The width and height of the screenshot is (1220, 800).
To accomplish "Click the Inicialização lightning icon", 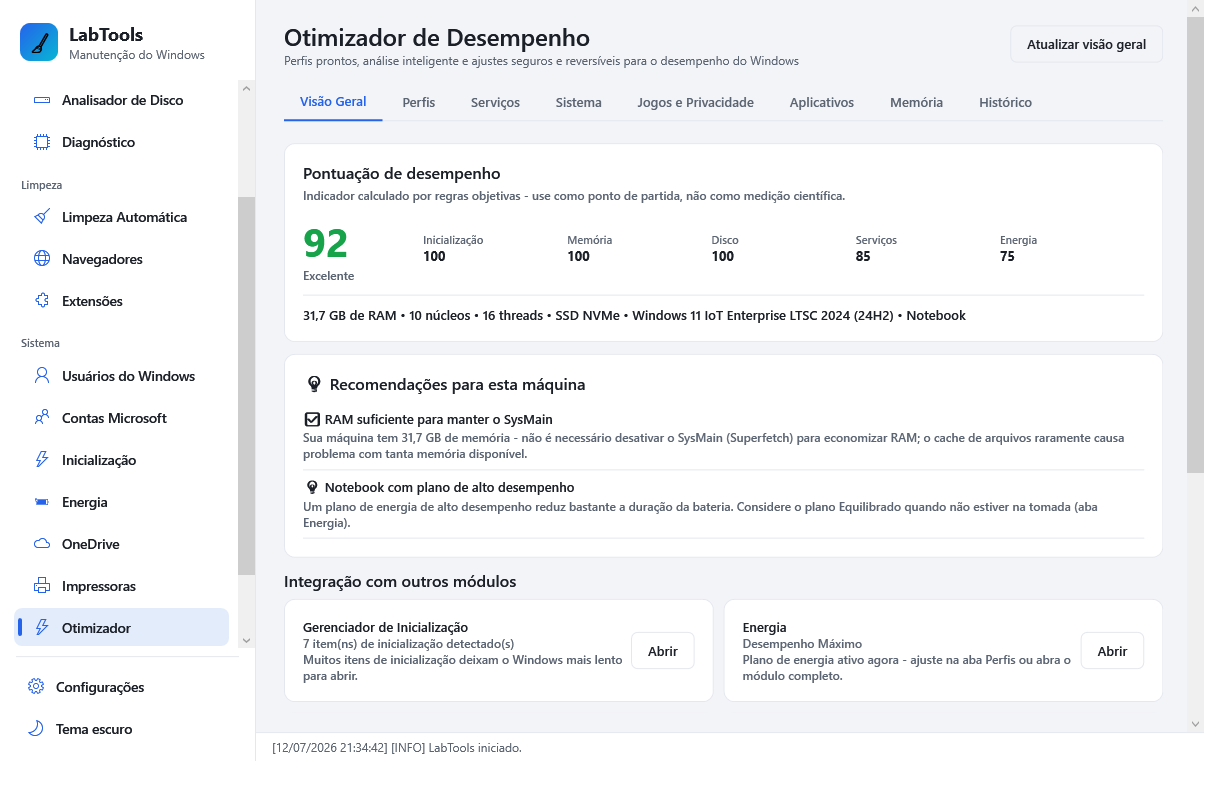I will 42,460.
